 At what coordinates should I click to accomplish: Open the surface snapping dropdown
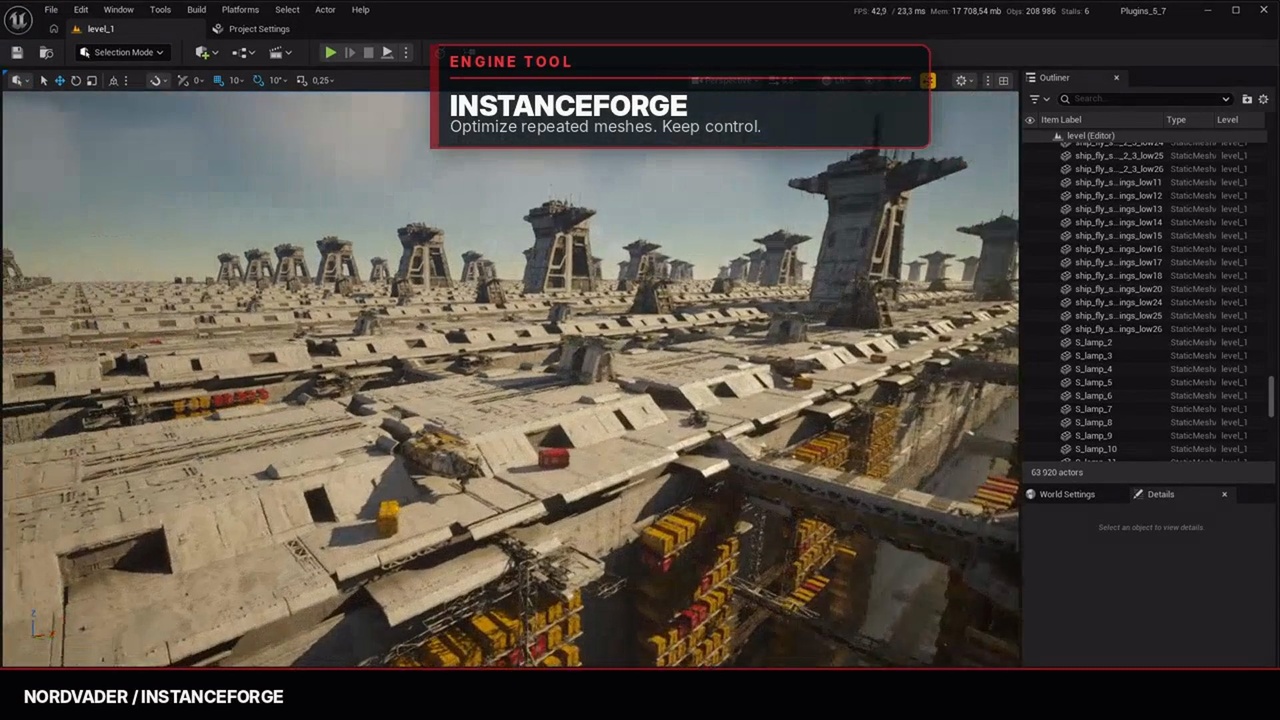pos(157,81)
